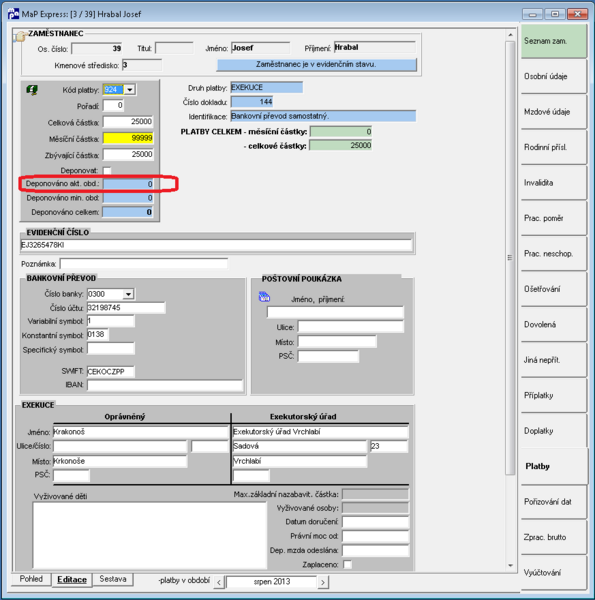Click the Datum doručení field
This screenshot has height=600, width=595.
coord(375,522)
